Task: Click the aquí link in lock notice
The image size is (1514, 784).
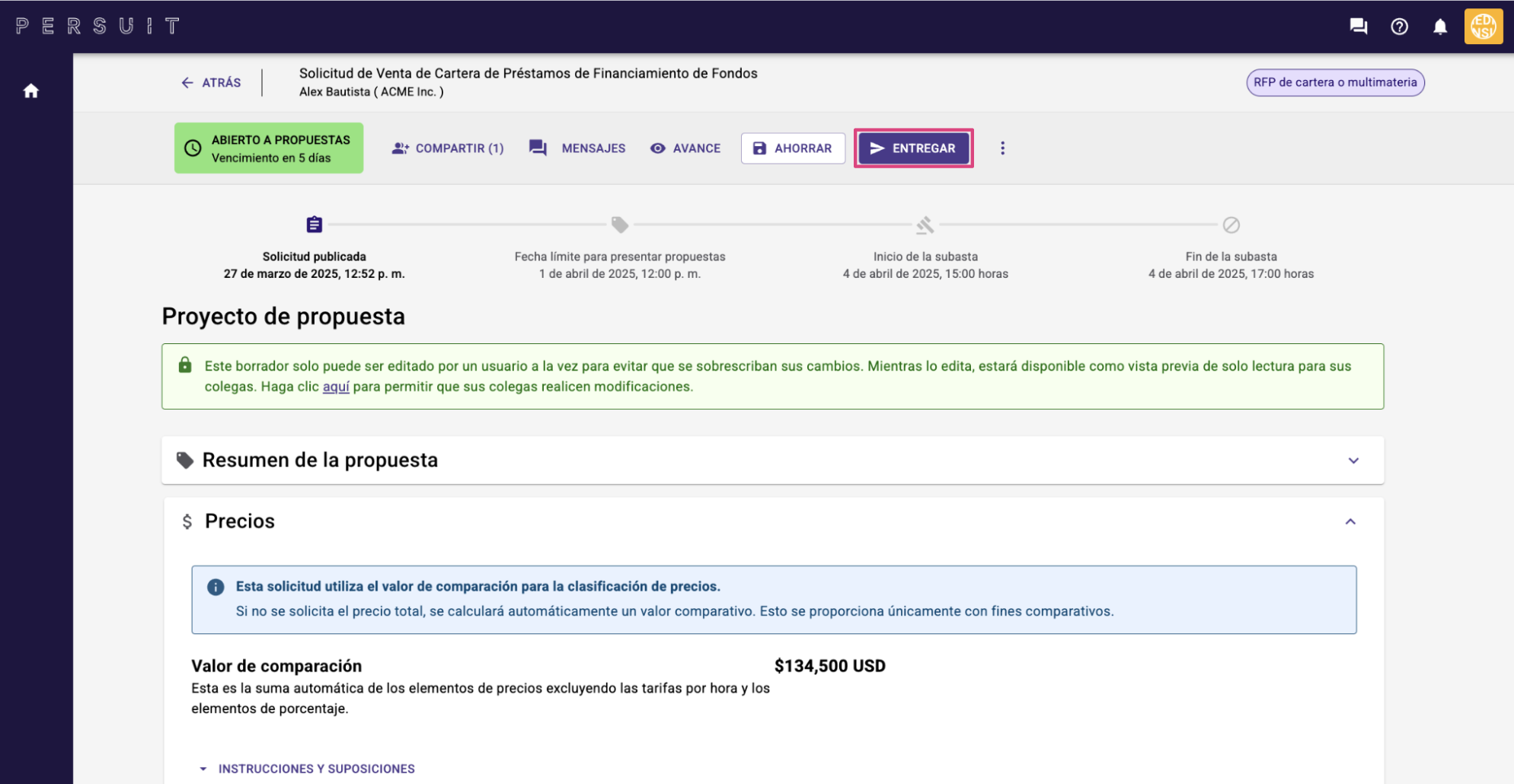Action: (336, 387)
